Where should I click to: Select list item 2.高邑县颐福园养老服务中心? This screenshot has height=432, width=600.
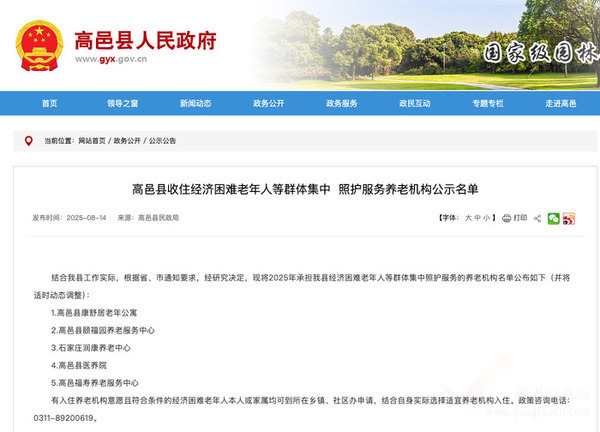point(103,331)
